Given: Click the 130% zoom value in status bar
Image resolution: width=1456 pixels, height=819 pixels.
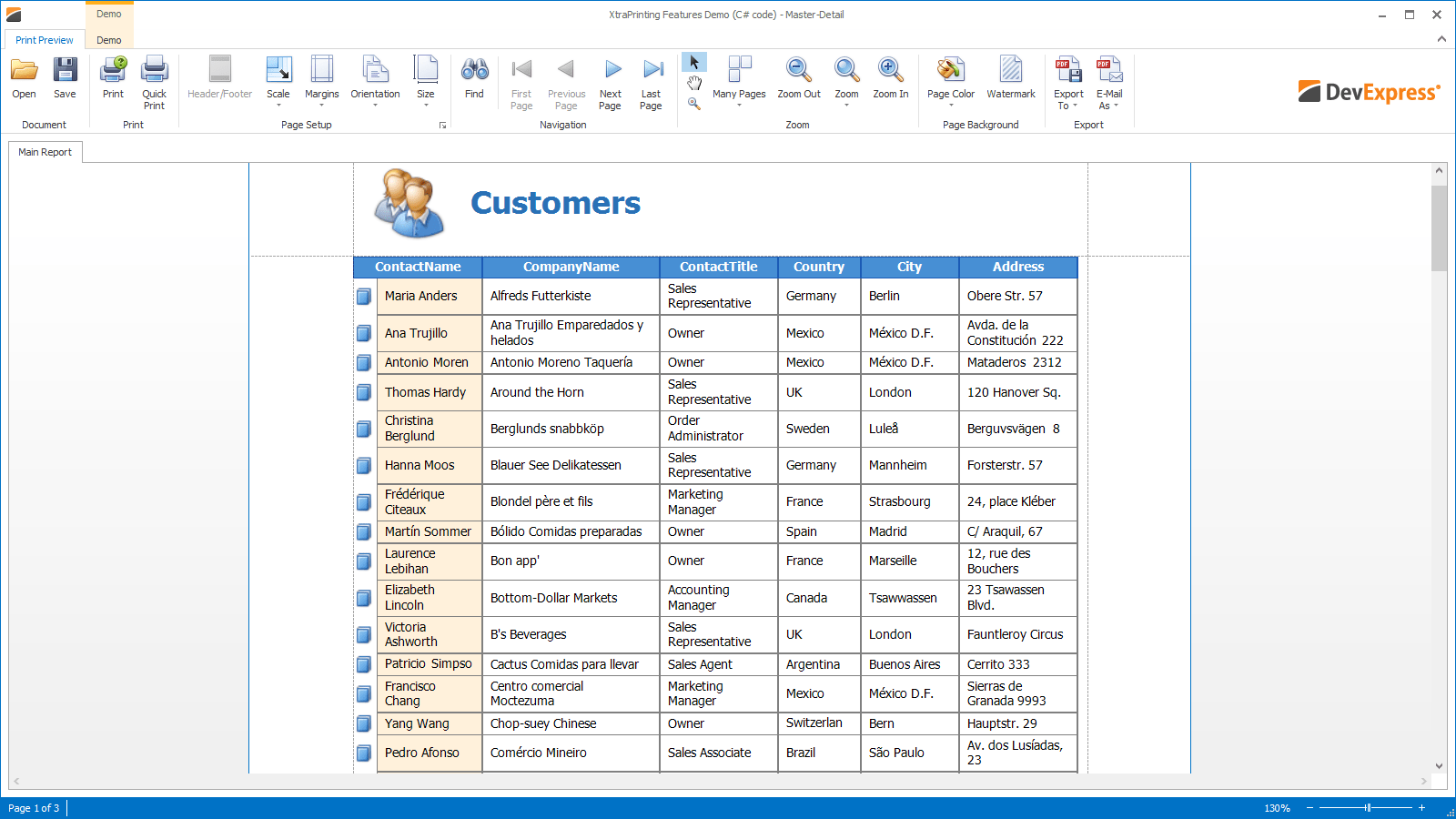Looking at the screenshot, I should 1277,808.
